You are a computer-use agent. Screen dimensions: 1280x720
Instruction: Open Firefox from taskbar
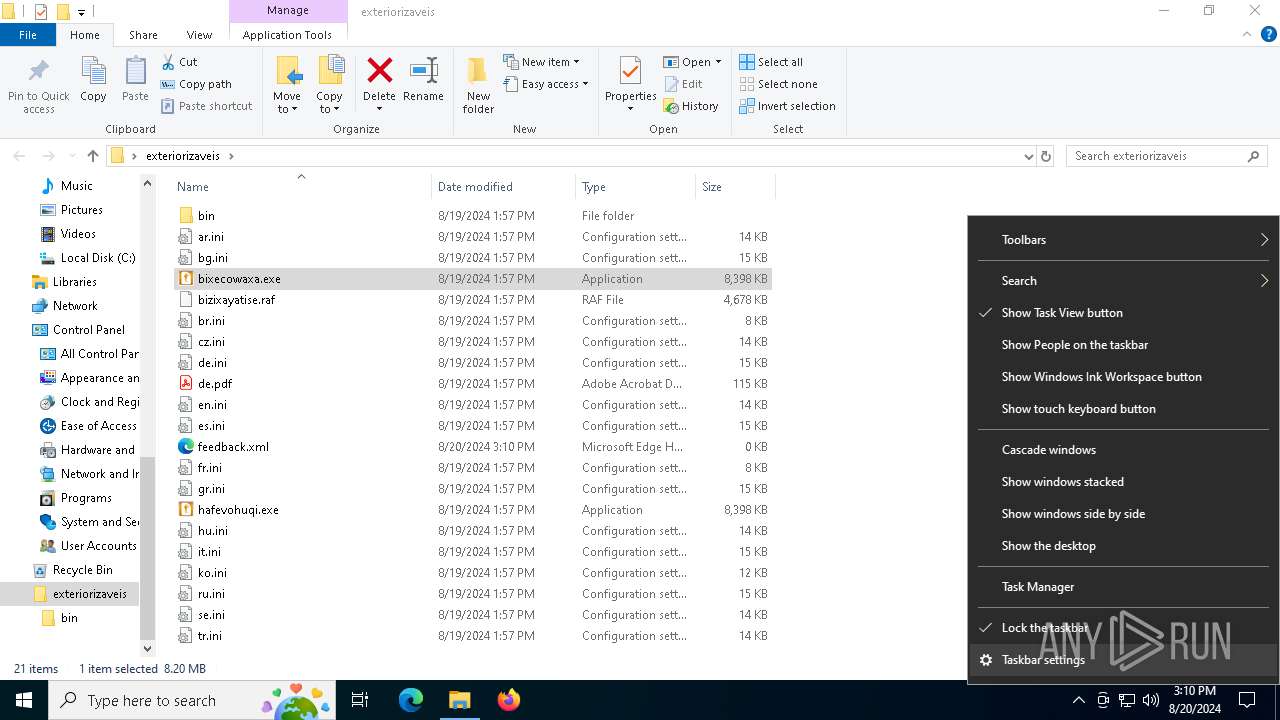pos(509,700)
